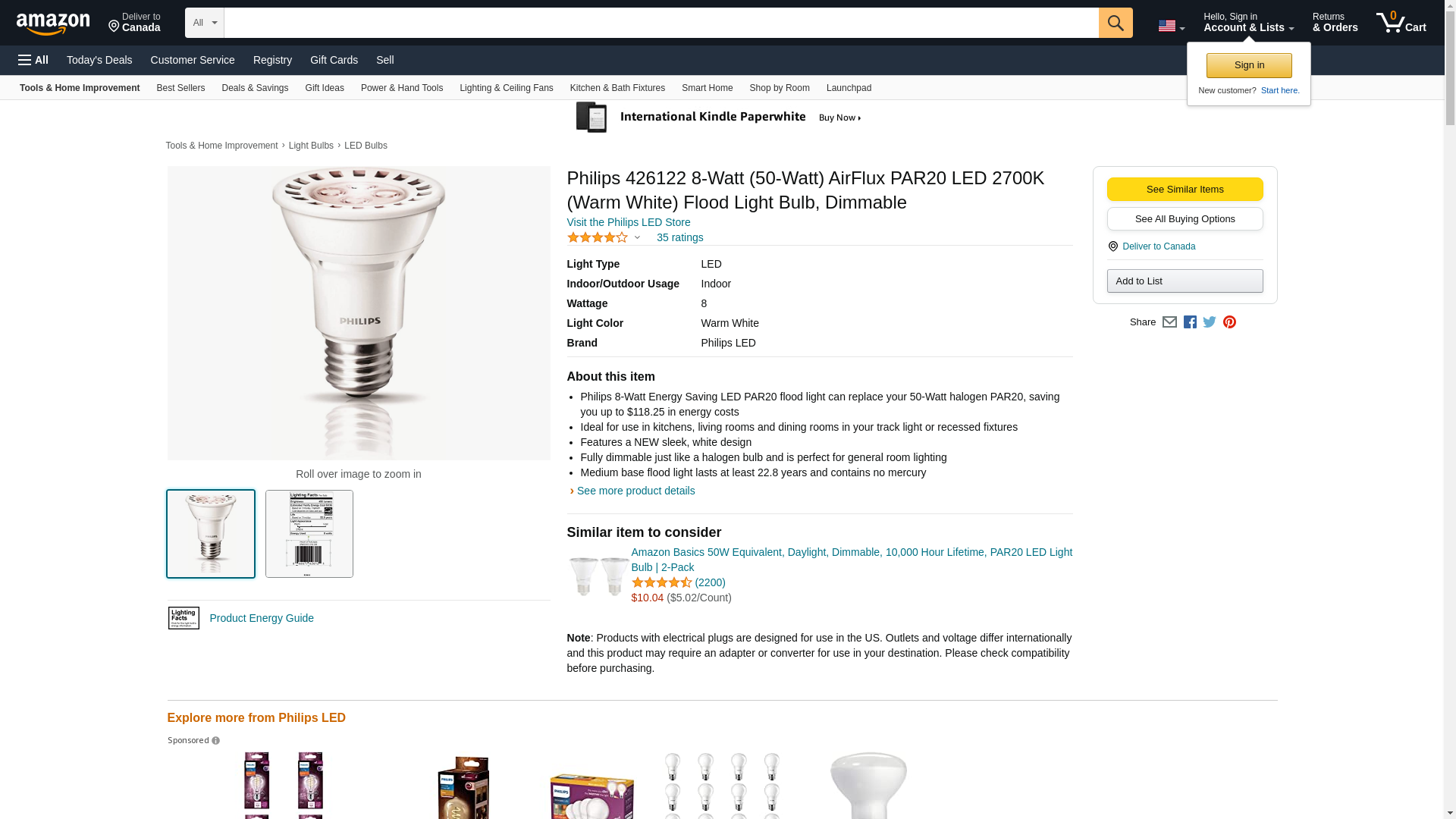Viewport: 1456px width, 819px height.
Task: Select the Lighting Facts label thumbnail
Action: [309, 534]
